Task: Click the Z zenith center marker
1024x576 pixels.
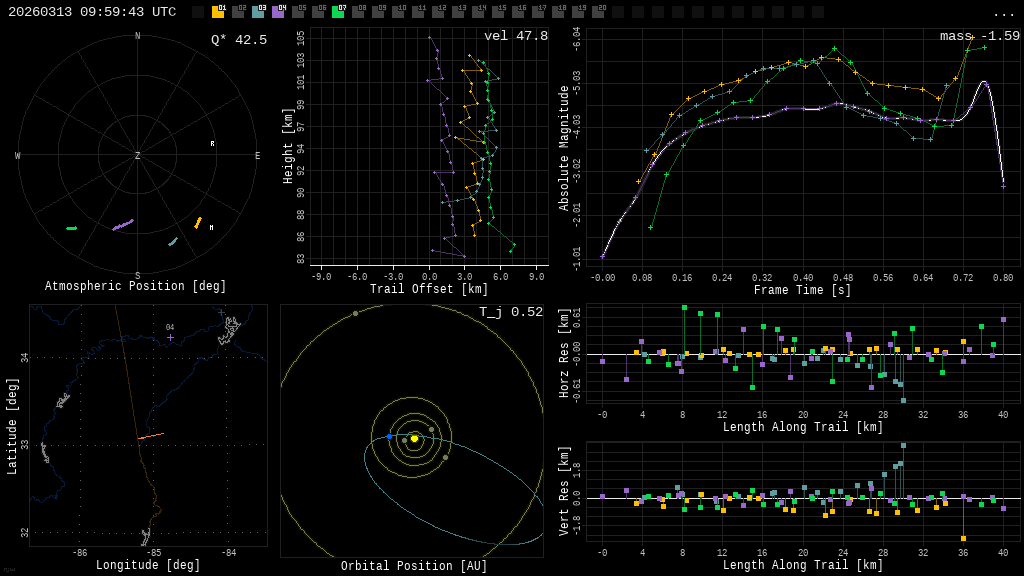Action: pyautogui.click(x=138, y=156)
